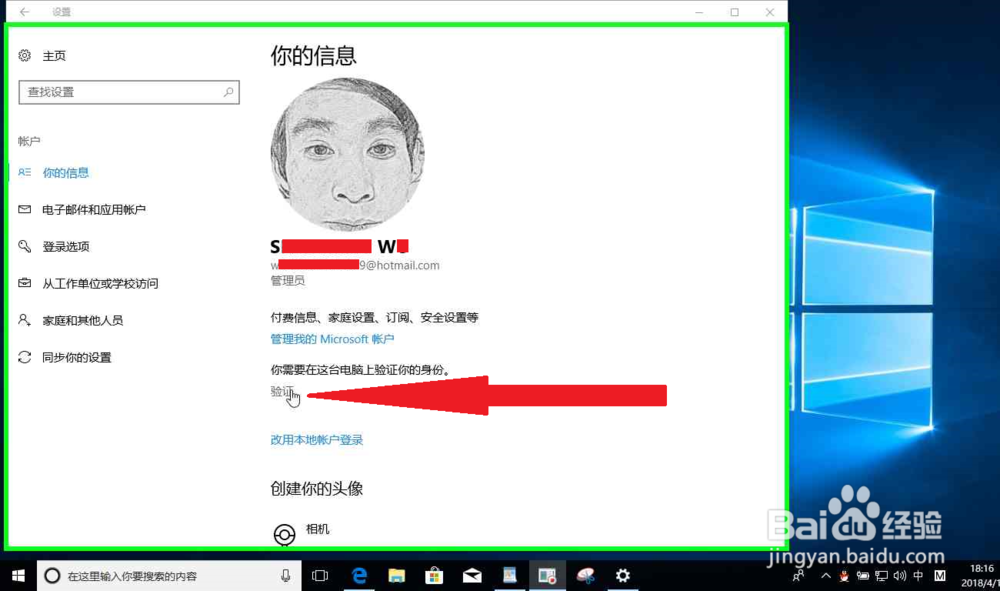Launch Microsoft Edge from the taskbar
The image size is (1000, 591).
point(359,575)
